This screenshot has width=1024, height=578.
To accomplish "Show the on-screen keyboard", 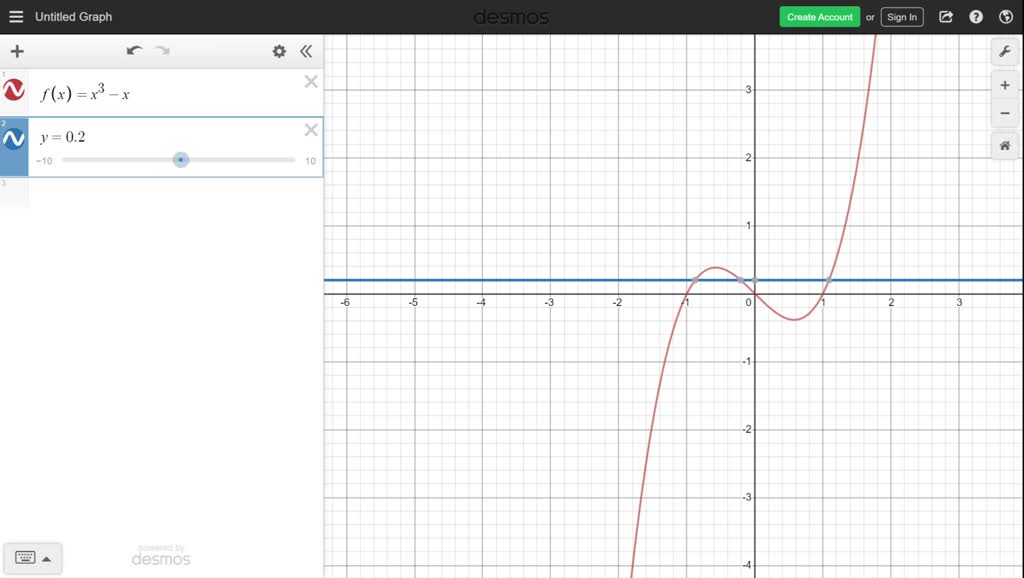I will [25, 558].
